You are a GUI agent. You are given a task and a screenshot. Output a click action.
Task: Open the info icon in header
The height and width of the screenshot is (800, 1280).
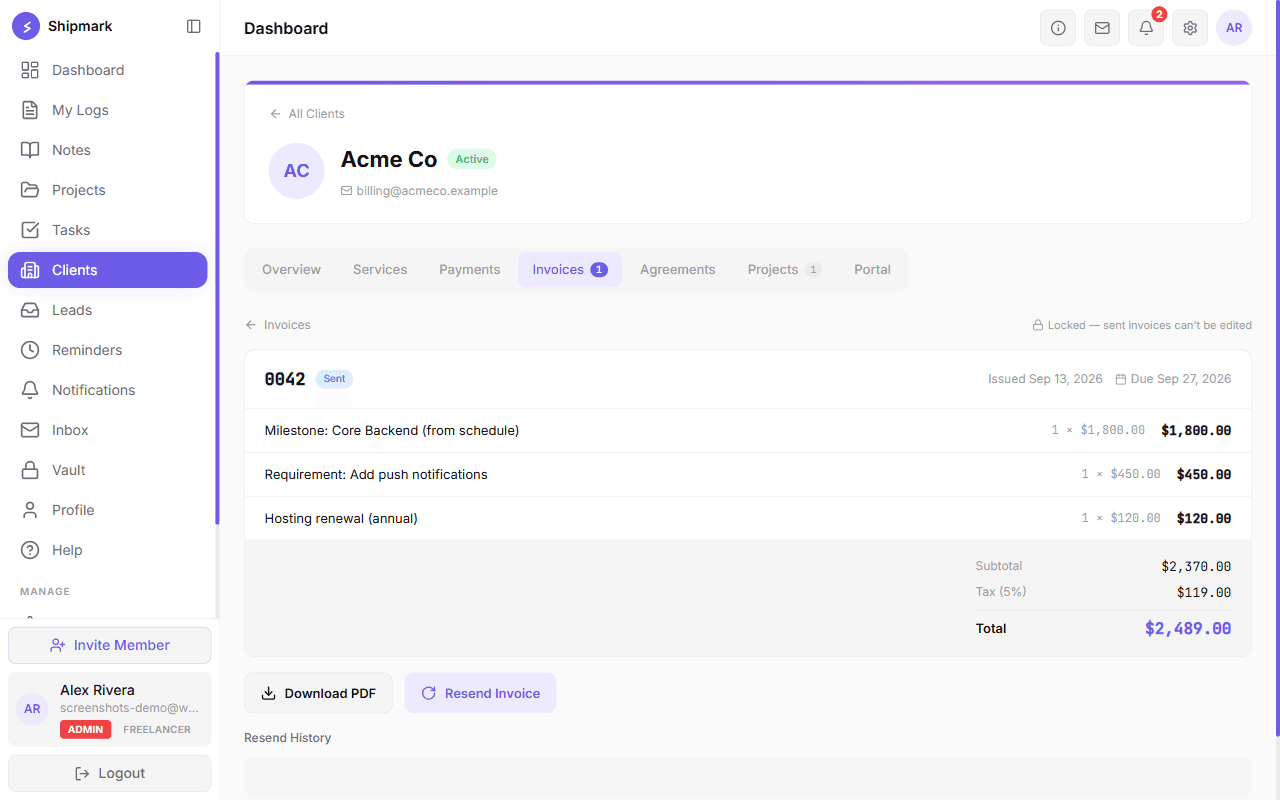(x=1058, y=28)
